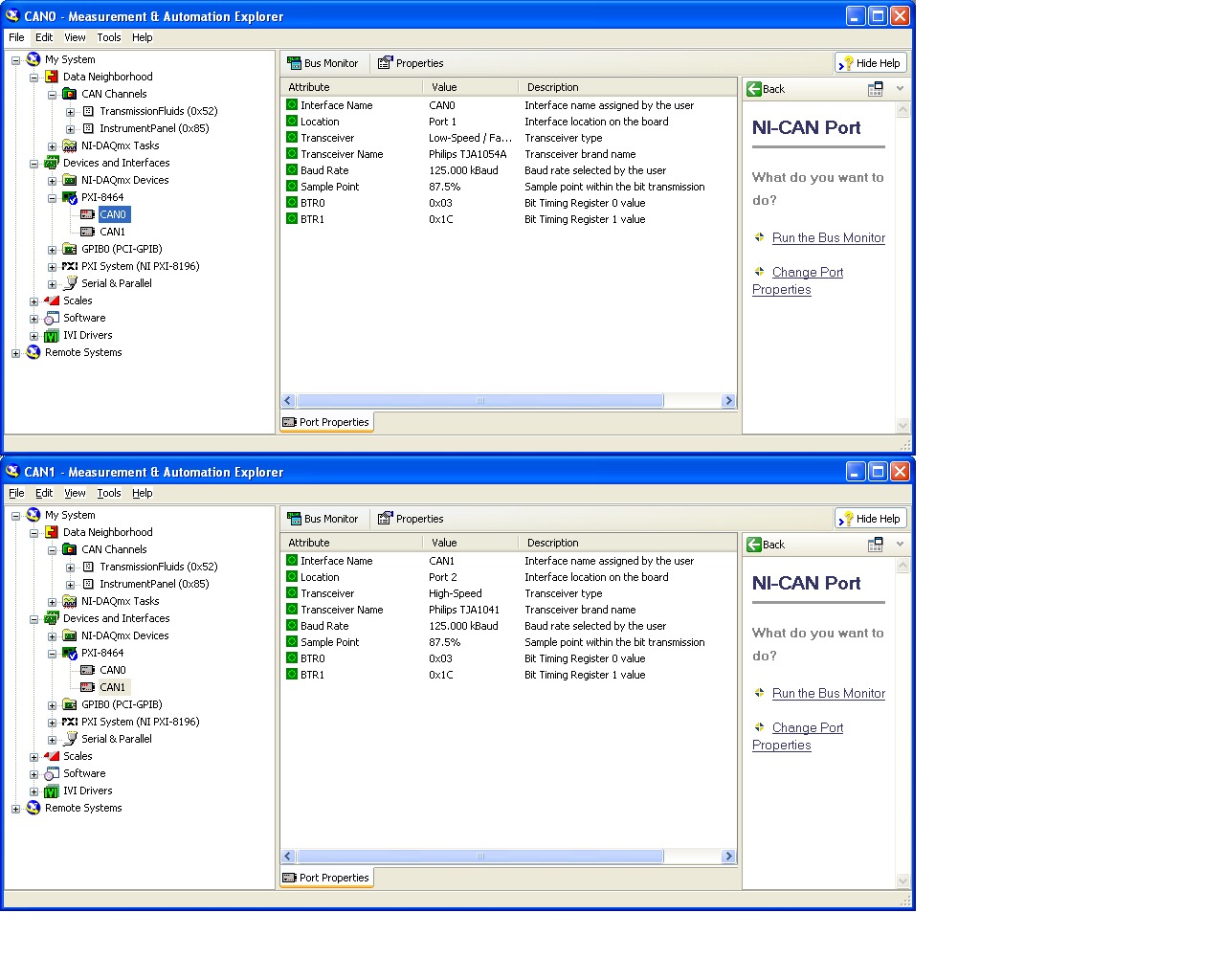The image size is (1225, 980).
Task: Click Devices and Interfaces icon in CAN1 window
Action: 52,618
